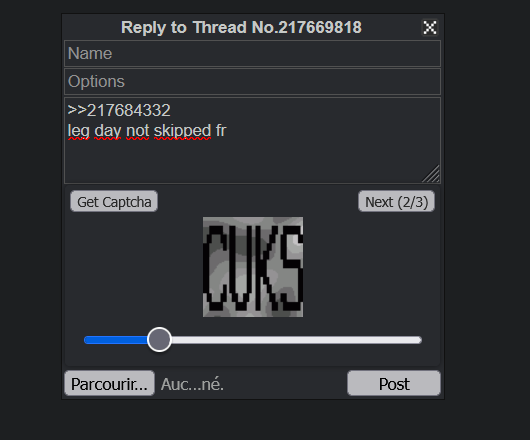Click the underlined word skipped
The image size is (530, 440).
point(183,131)
